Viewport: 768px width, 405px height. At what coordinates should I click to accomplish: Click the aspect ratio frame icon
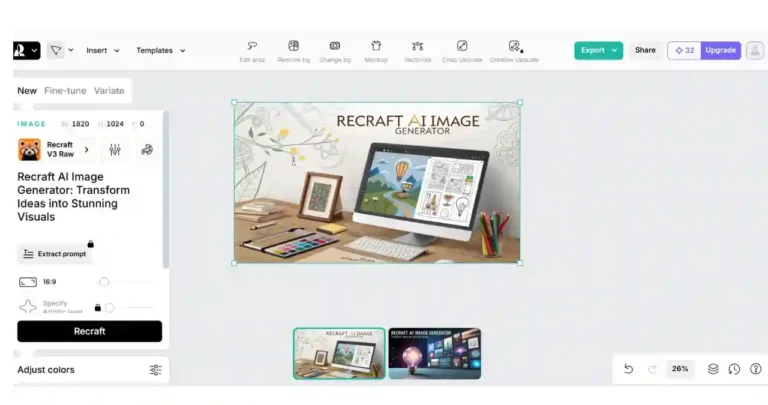pyautogui.click(x=28, y=282)
